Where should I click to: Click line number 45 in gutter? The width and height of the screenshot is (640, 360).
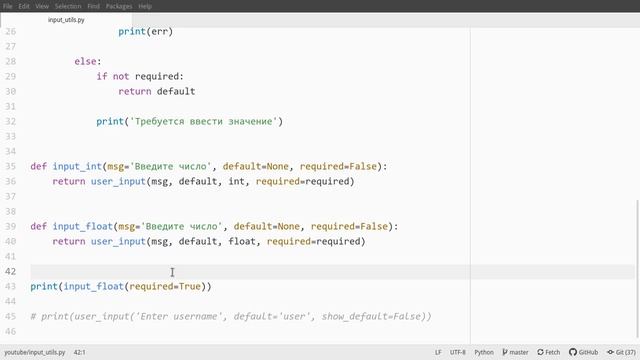pyautogui.click(x=11, y=316)
